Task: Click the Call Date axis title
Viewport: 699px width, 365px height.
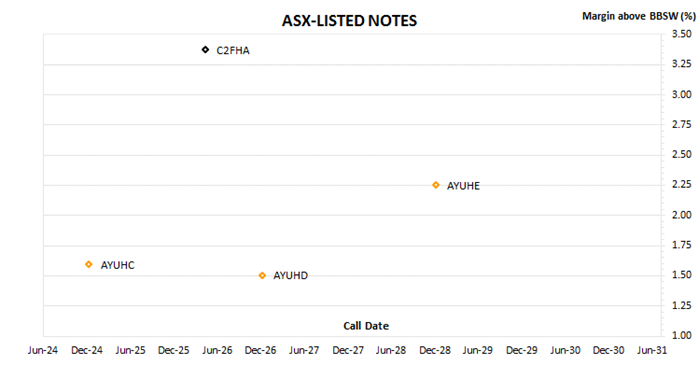Action: point(366,326)
